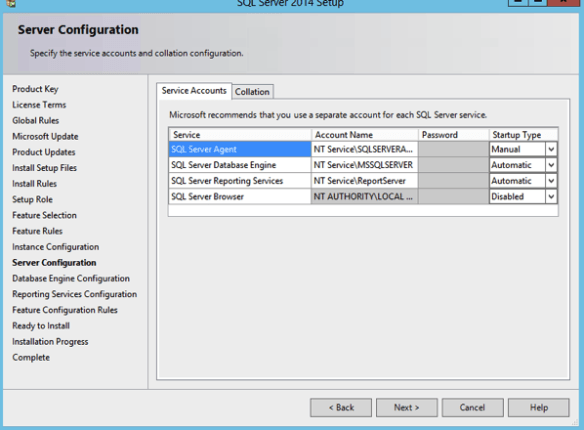Select the Service Accounts tab
The height and width of the screenshot is (430, 584).
(x=194, y=90)
